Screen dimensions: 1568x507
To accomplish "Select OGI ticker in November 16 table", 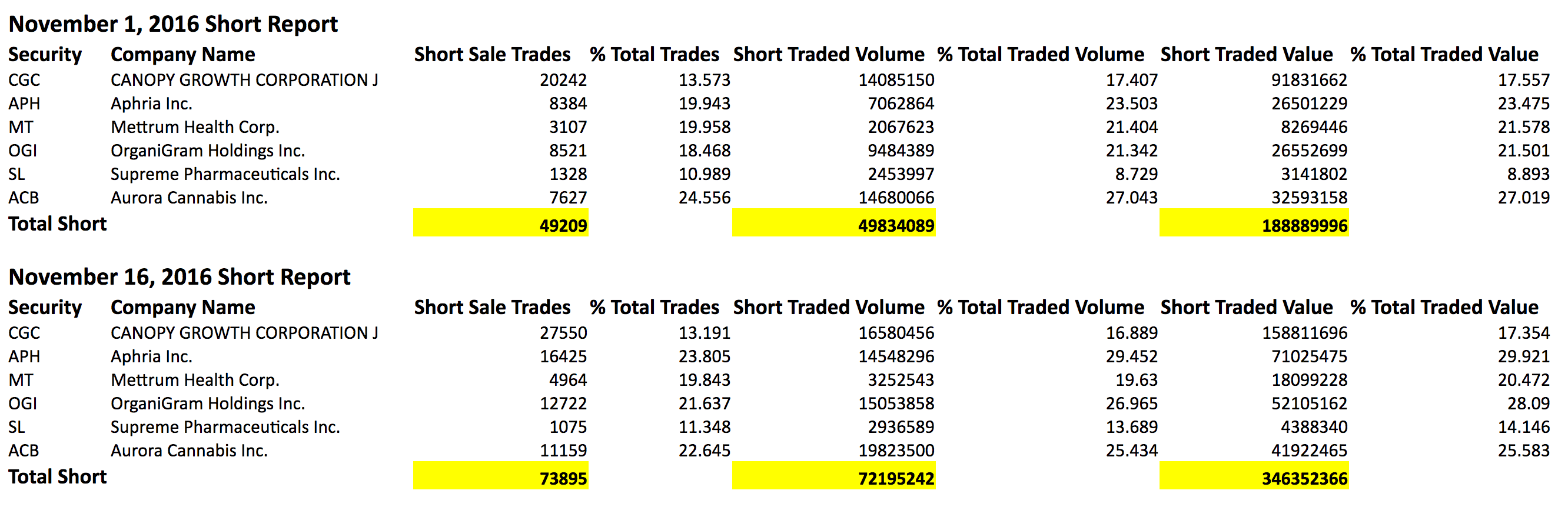I will coord(23,403).
